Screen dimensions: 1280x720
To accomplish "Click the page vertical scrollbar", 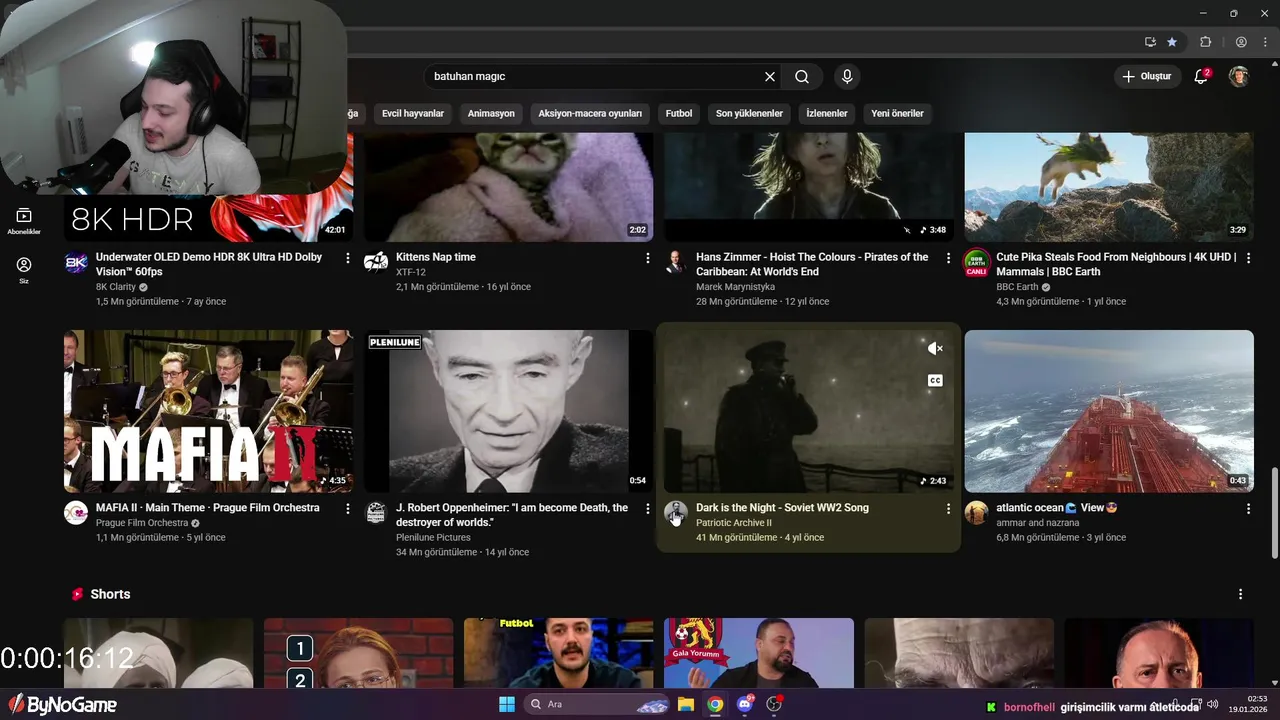I will point(1274,513).
